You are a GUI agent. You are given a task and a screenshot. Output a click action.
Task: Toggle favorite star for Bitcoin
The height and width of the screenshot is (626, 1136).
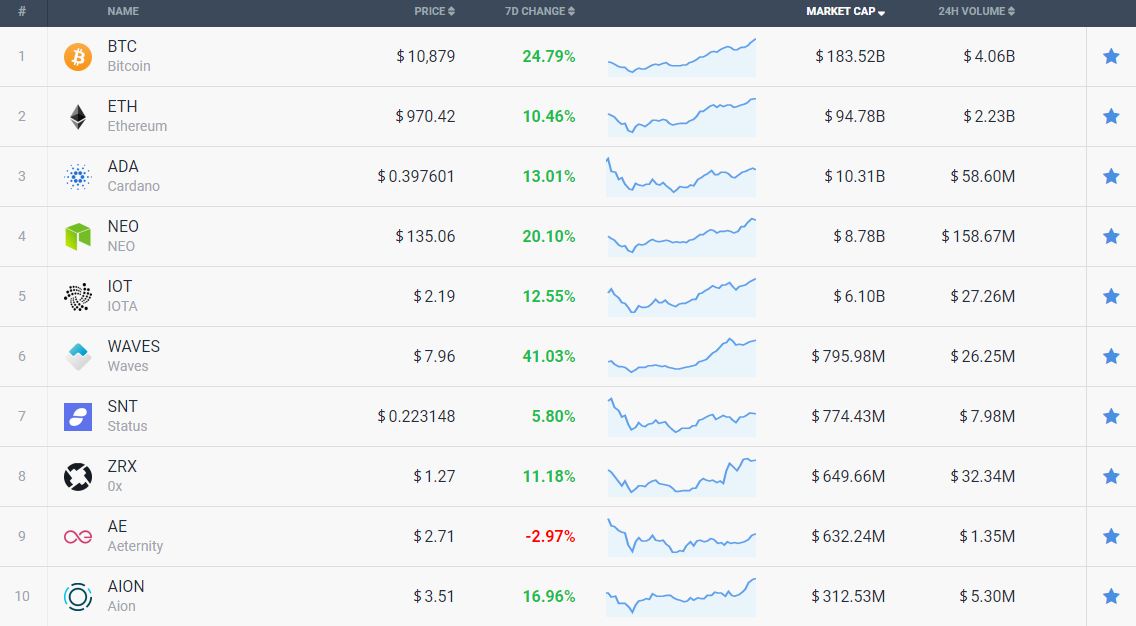(1111, 57)
